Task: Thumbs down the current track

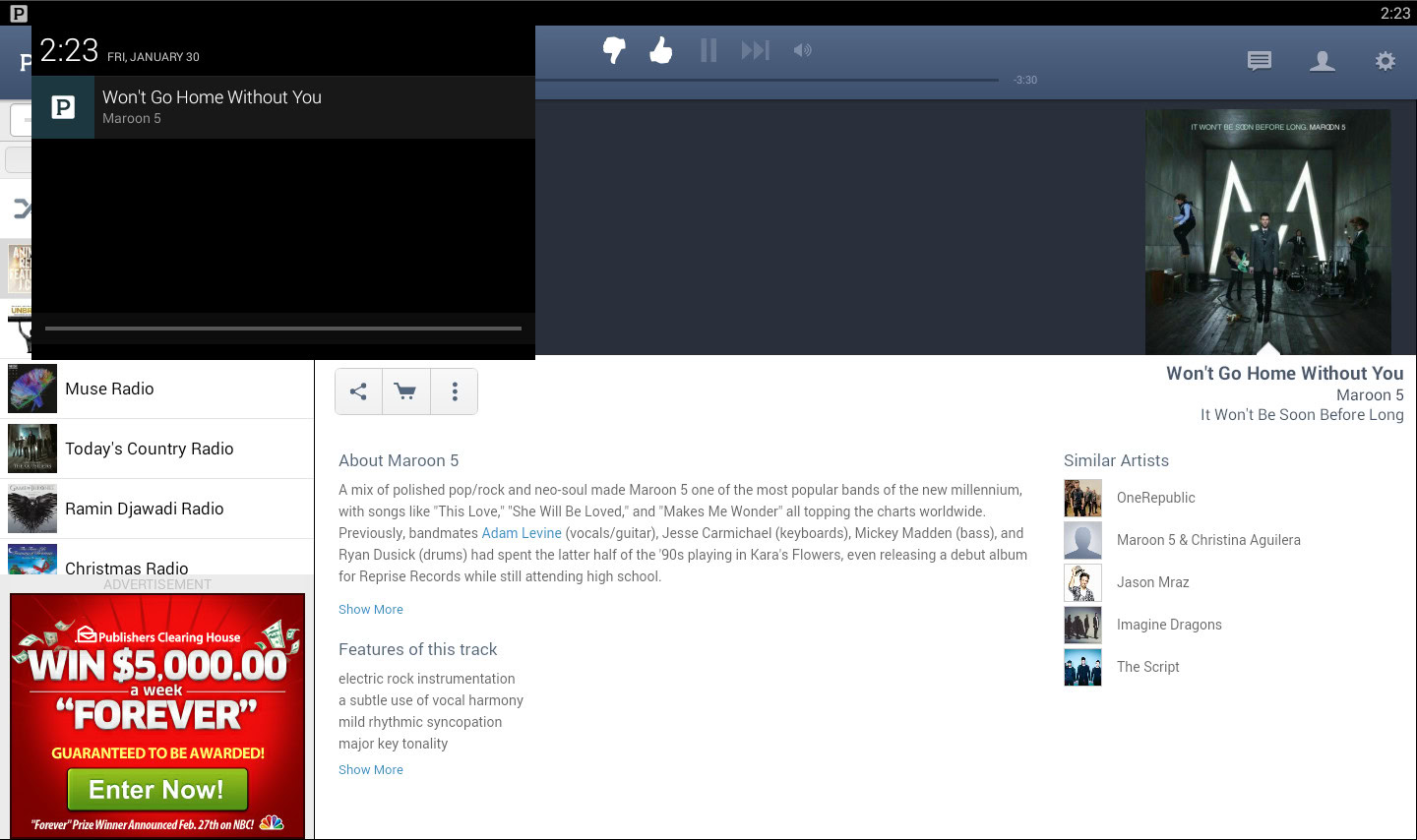Action: [614, 50]
